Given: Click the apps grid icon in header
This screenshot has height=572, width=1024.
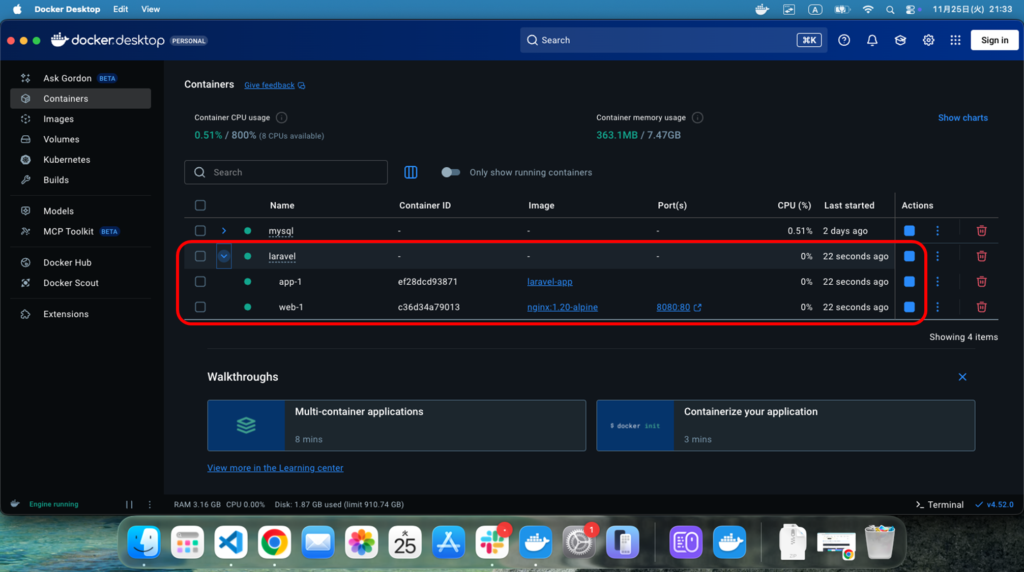Looking at the screenshot, I should click(x=955, y=40).
